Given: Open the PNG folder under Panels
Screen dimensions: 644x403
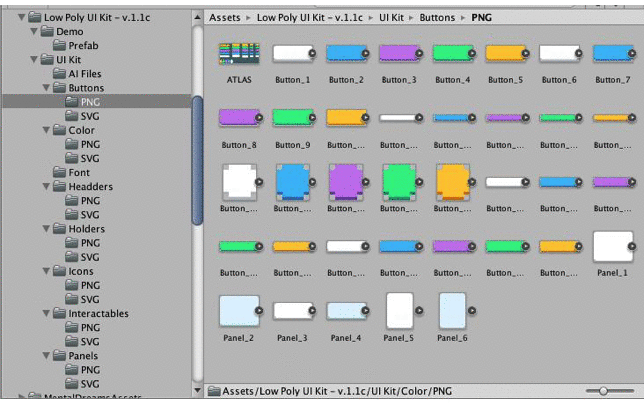Looking at the screenshot, I should 83,370.
